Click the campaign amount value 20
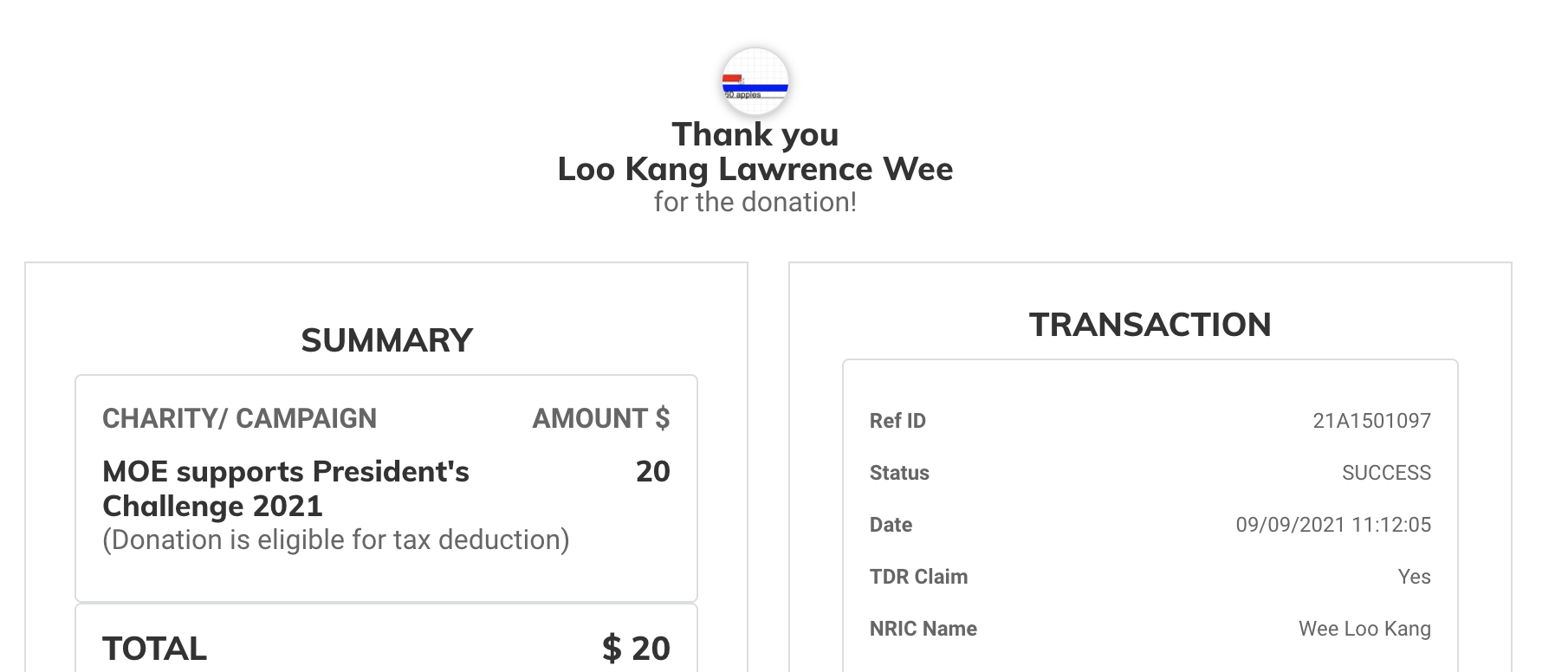Image resolution: width=1568 pixels, height=672 pixels. pyautogui.click(x=652, y=471)
